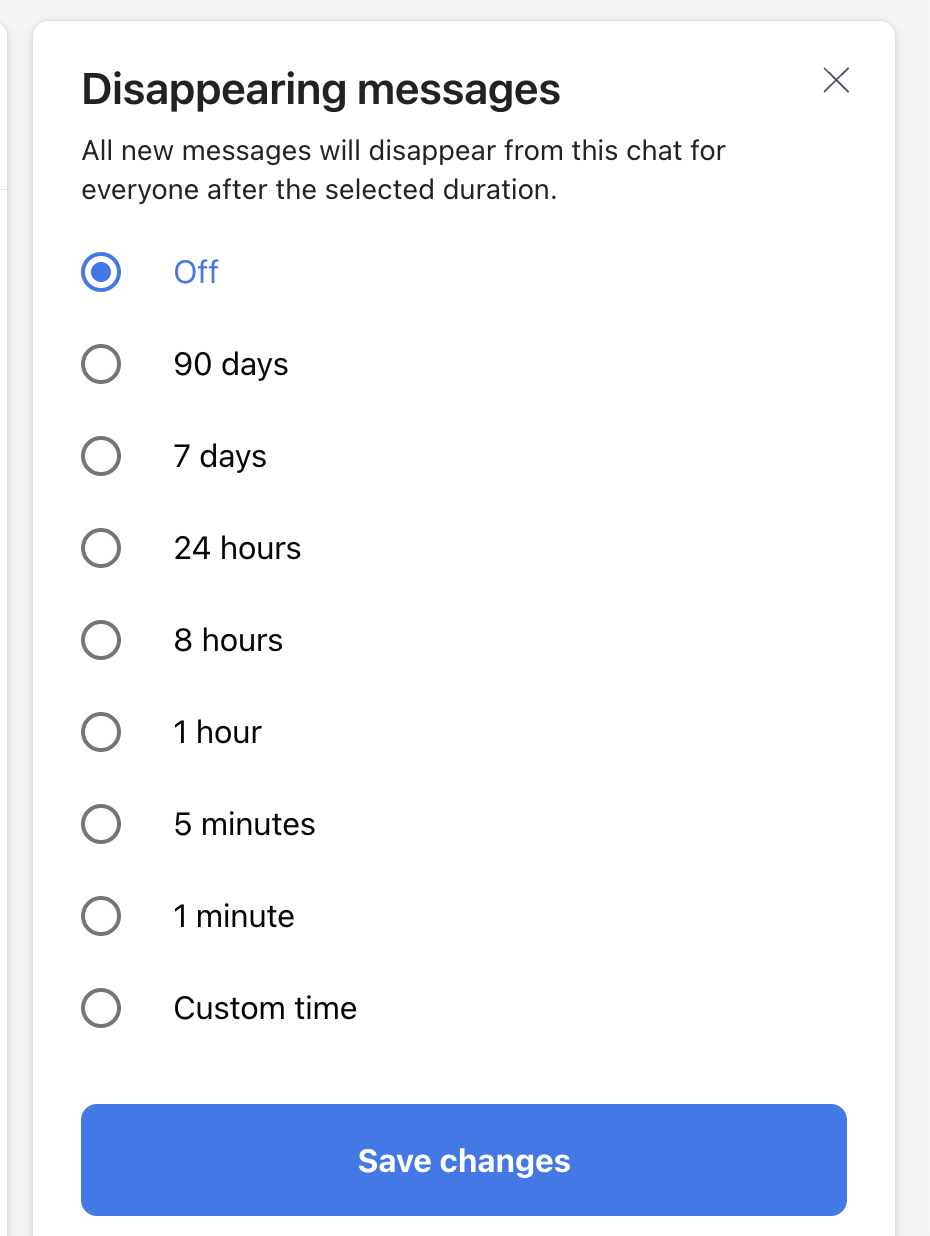Screen dimensions: 930x1236
Task: Pick the Custom time radio button
Action: [x=101, y=1008]
